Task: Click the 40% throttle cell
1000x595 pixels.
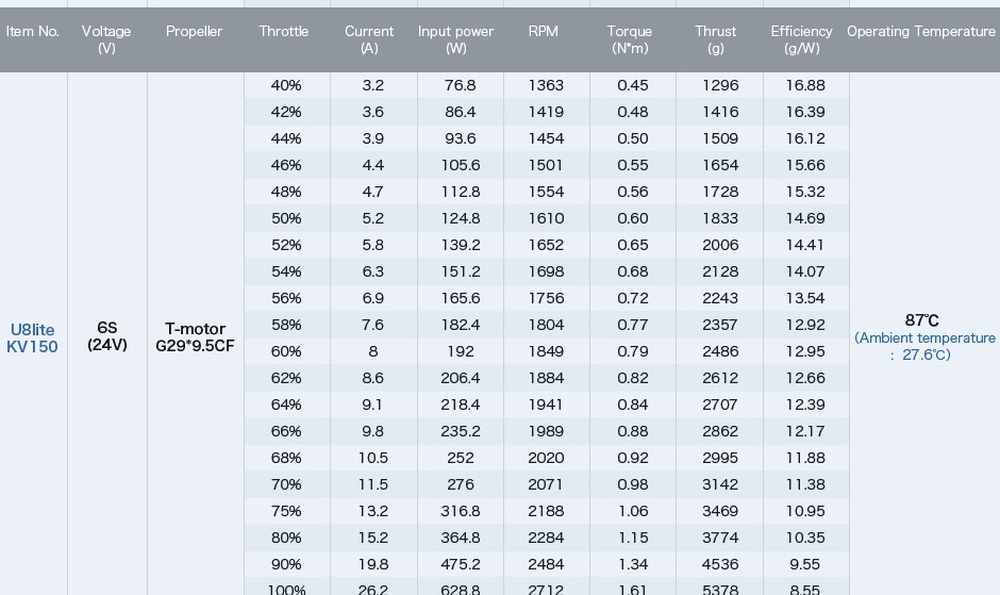Action: coord(286,85)
